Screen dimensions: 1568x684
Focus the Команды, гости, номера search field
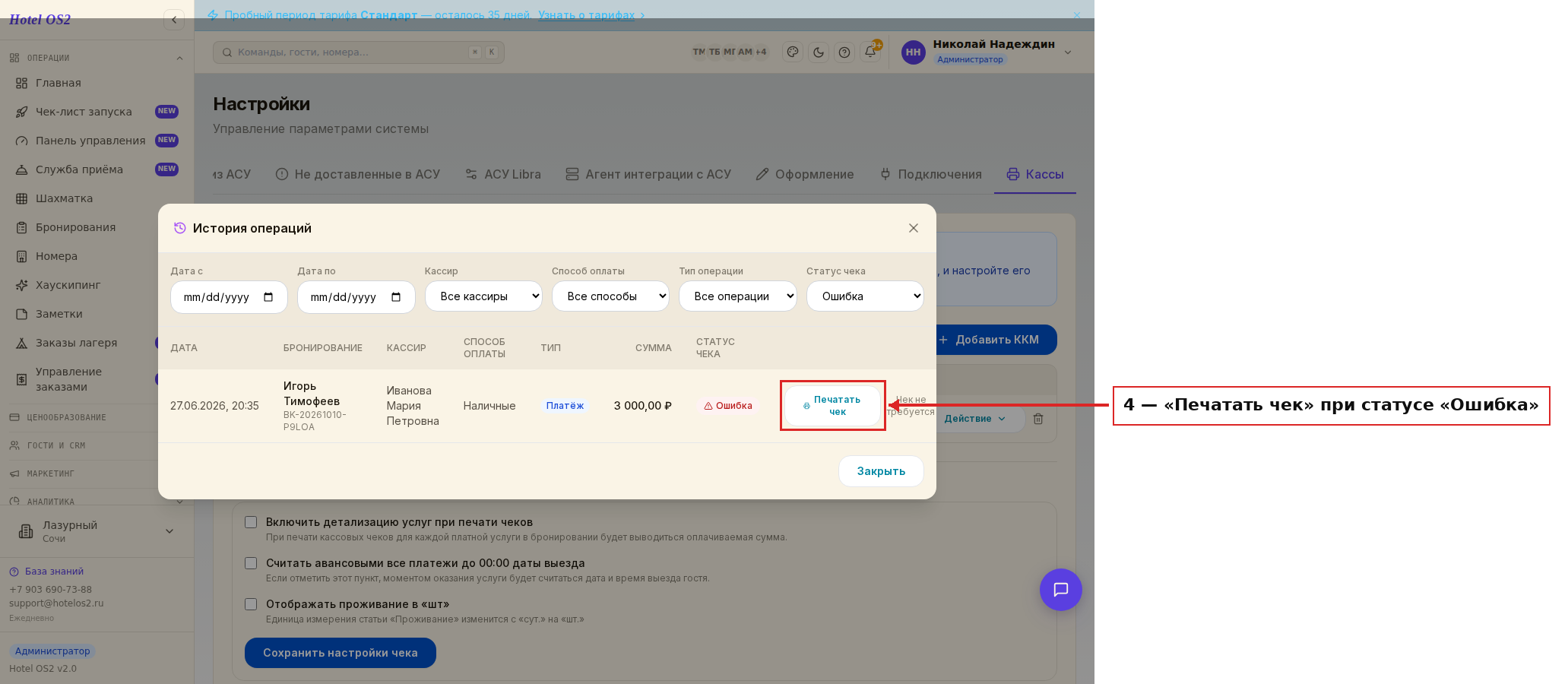click(x=359, y=52)
